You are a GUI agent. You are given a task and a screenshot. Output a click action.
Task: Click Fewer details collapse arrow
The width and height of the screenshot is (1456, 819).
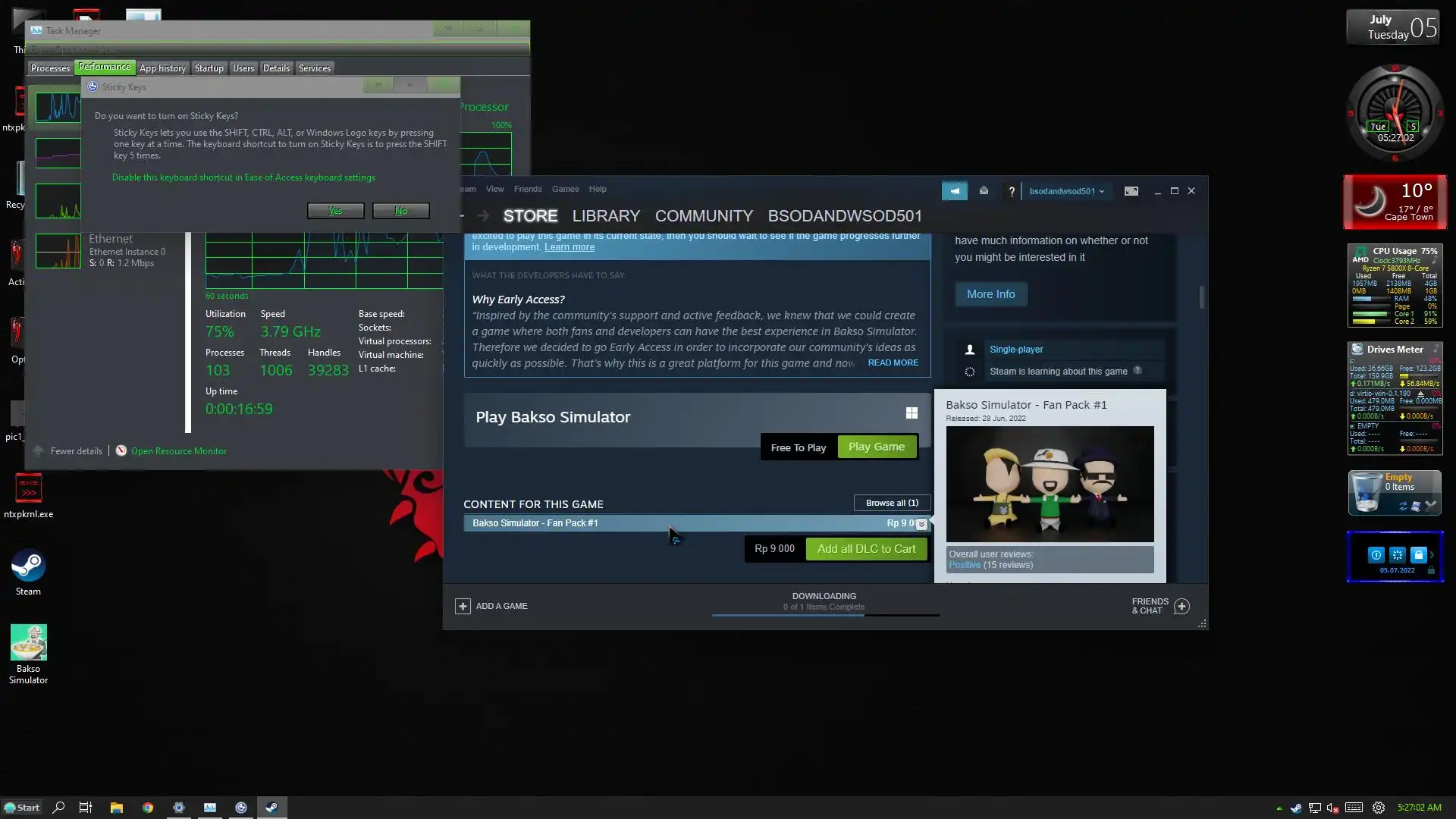coord(39,451)
